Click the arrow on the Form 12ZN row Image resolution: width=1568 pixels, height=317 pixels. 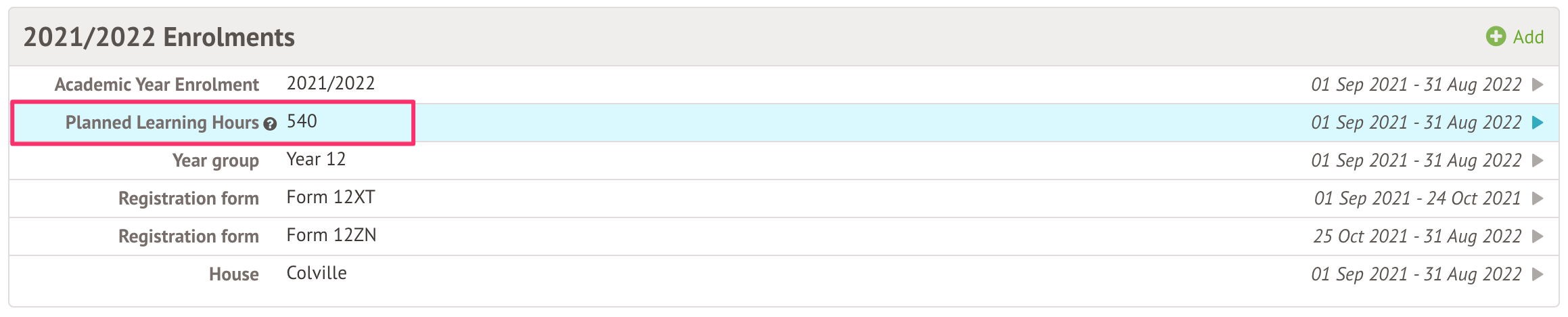point(1538,236)
